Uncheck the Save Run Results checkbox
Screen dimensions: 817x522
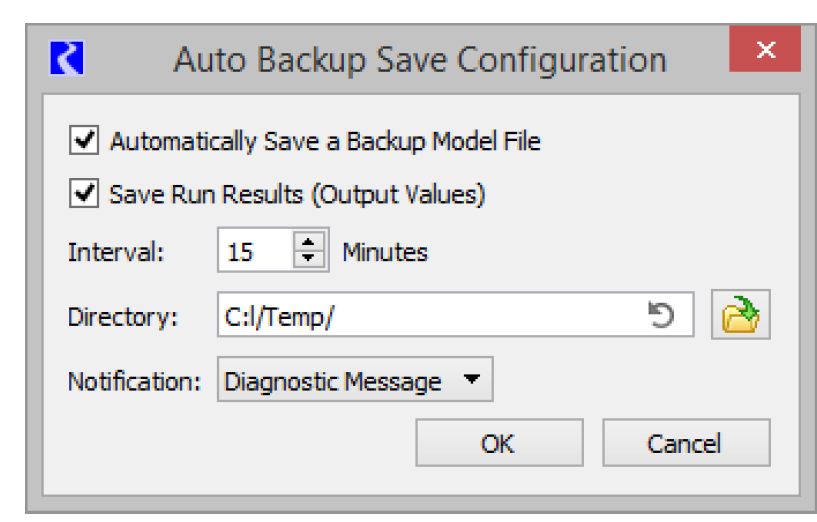83,193
